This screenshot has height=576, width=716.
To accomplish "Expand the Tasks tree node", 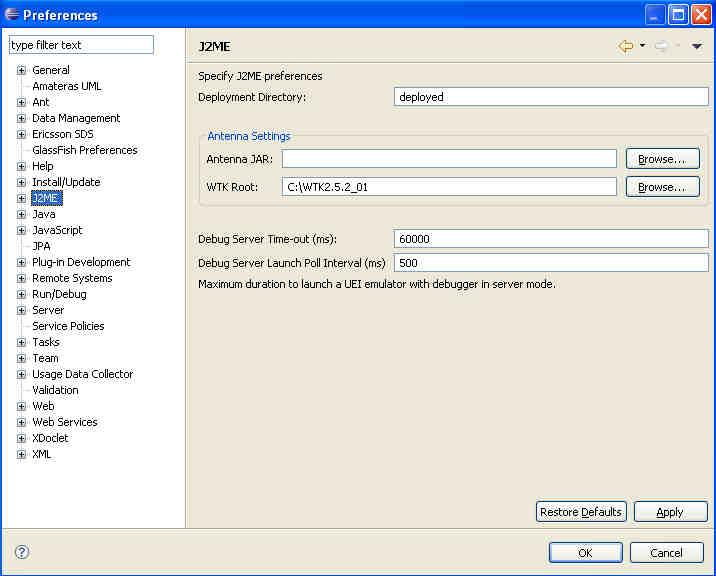I will 21,342.
